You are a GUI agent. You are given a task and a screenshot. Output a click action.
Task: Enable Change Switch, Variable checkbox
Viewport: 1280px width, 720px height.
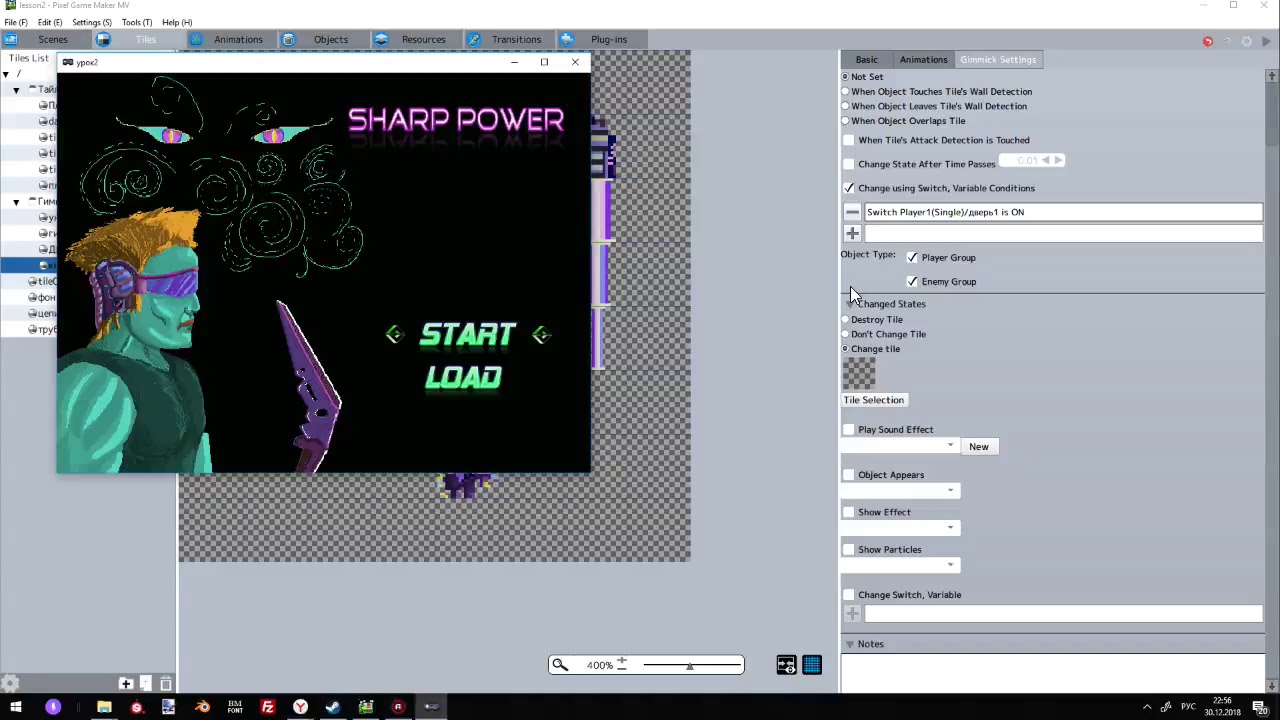[849, 595]
